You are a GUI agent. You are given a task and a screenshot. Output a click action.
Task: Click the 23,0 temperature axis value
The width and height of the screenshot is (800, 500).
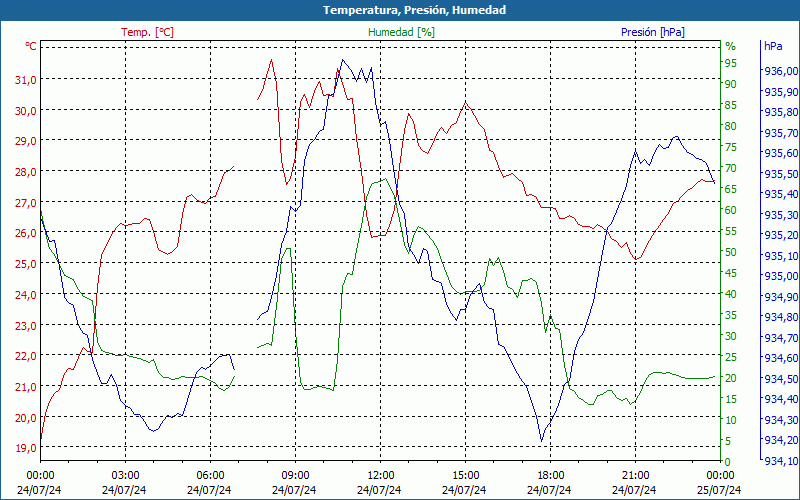(26, 326)
